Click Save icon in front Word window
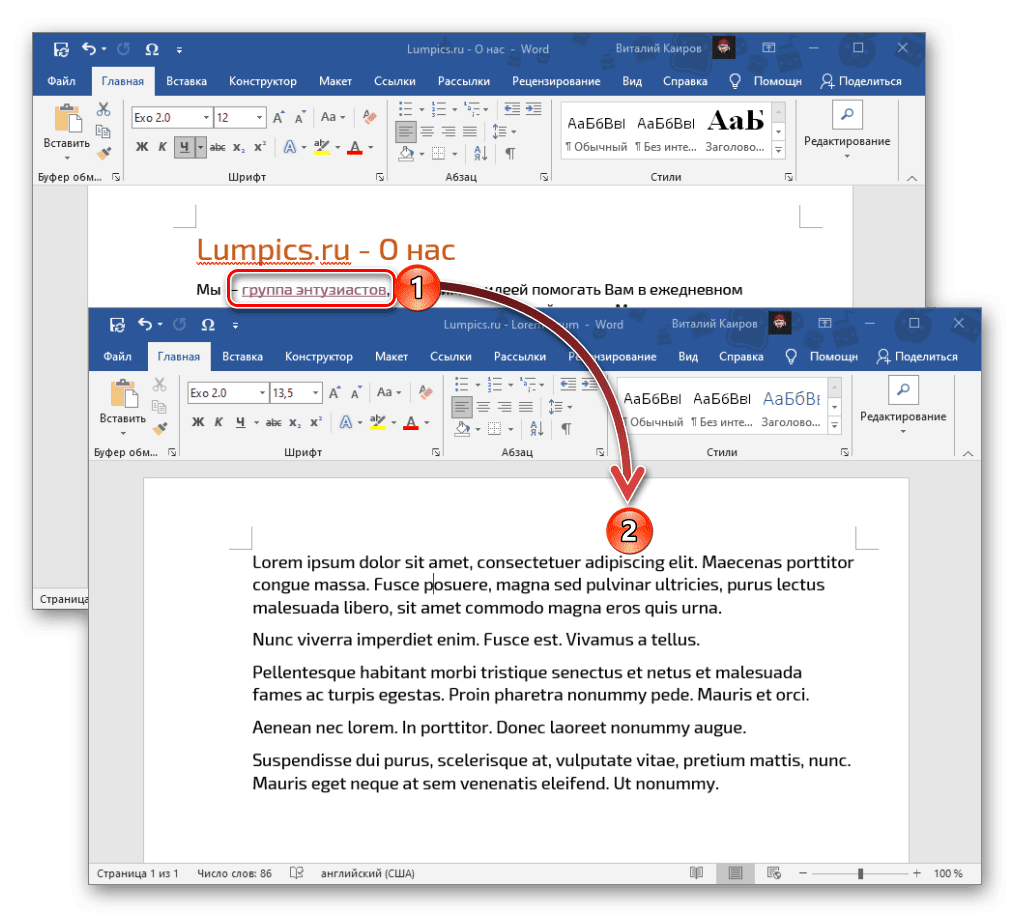Viewport: 1014px width, 917px height. point(117,325)
